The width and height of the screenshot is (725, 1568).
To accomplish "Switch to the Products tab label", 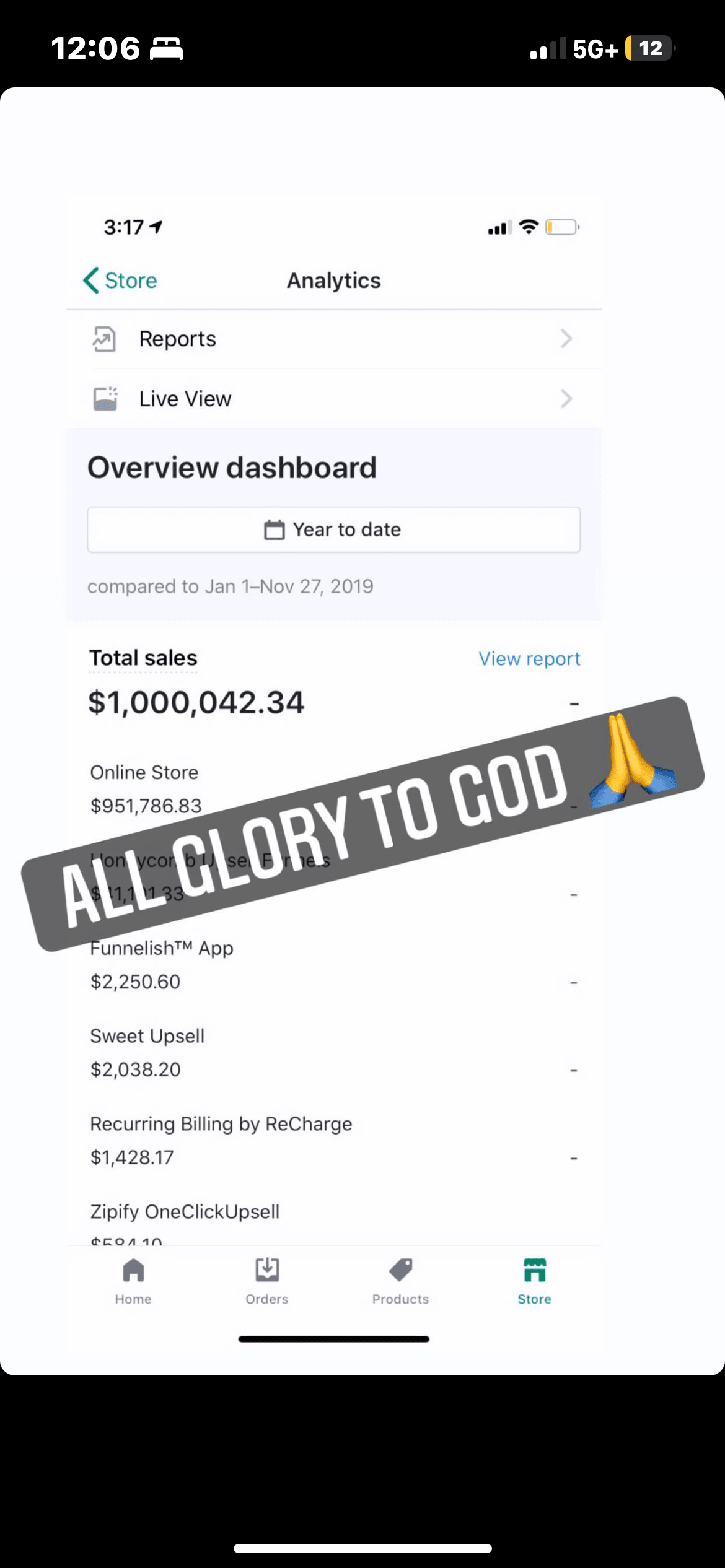I will (400, 1299).
